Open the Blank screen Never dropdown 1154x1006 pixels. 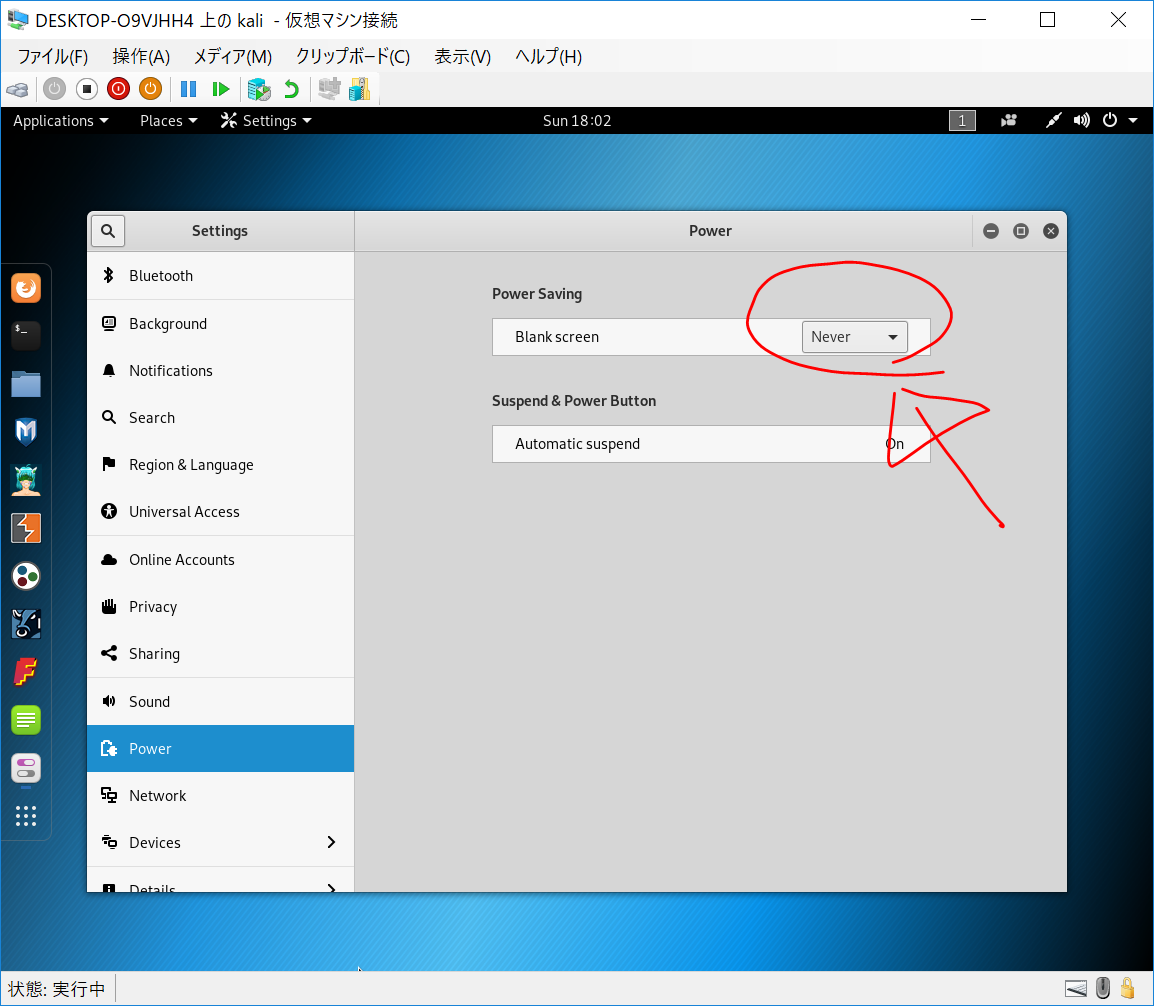pos(854,337)
